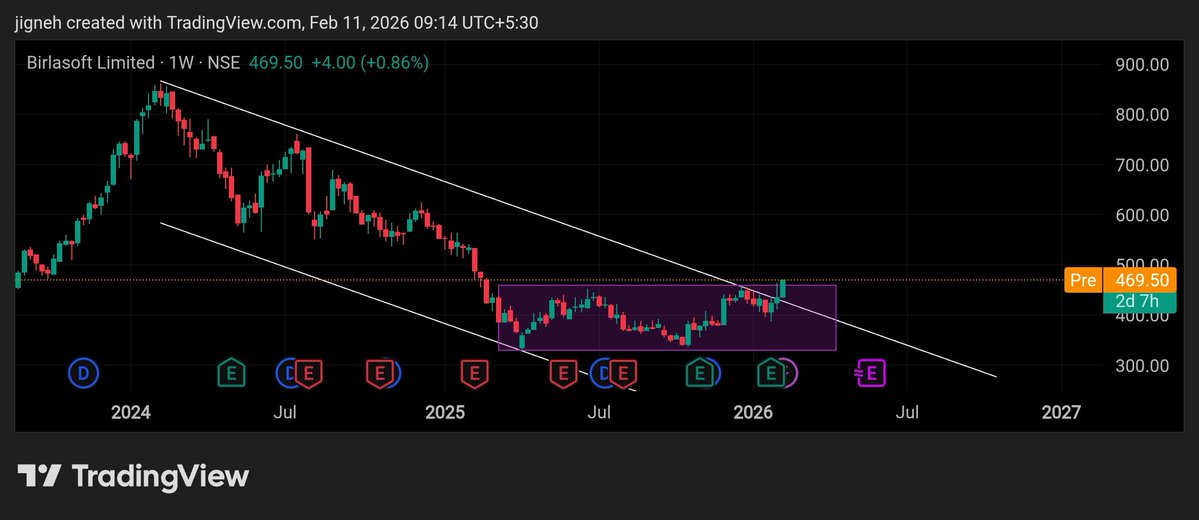Open the red earnings marker right after Jul 2025
Screen dimensions: 1199x520
point(623,373)
